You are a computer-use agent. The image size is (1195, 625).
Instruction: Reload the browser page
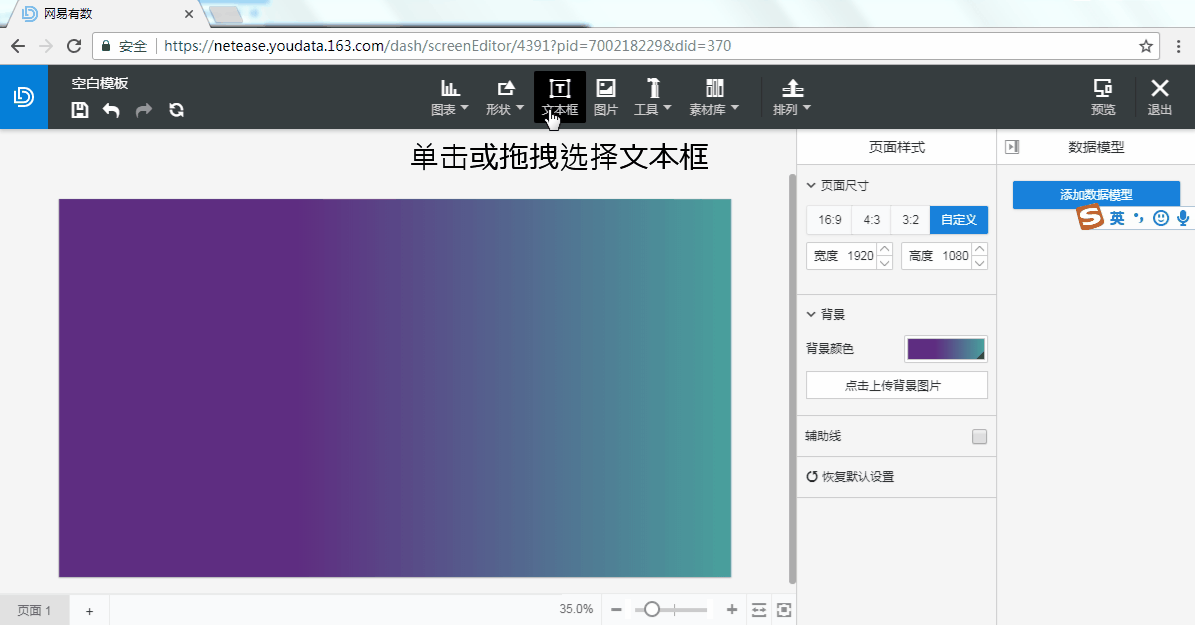[x=74, y=46]
